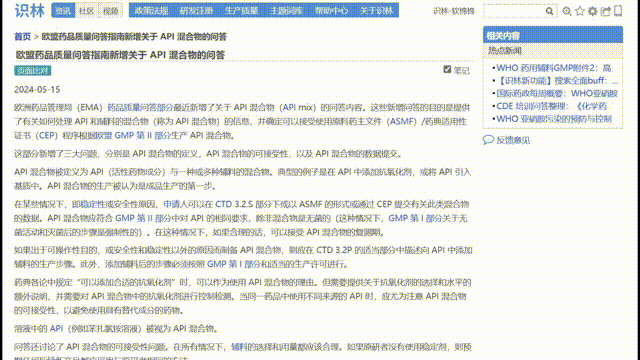Screen dimensions: 640x360
Task: Open the settings gear icon
Action: 593,11
